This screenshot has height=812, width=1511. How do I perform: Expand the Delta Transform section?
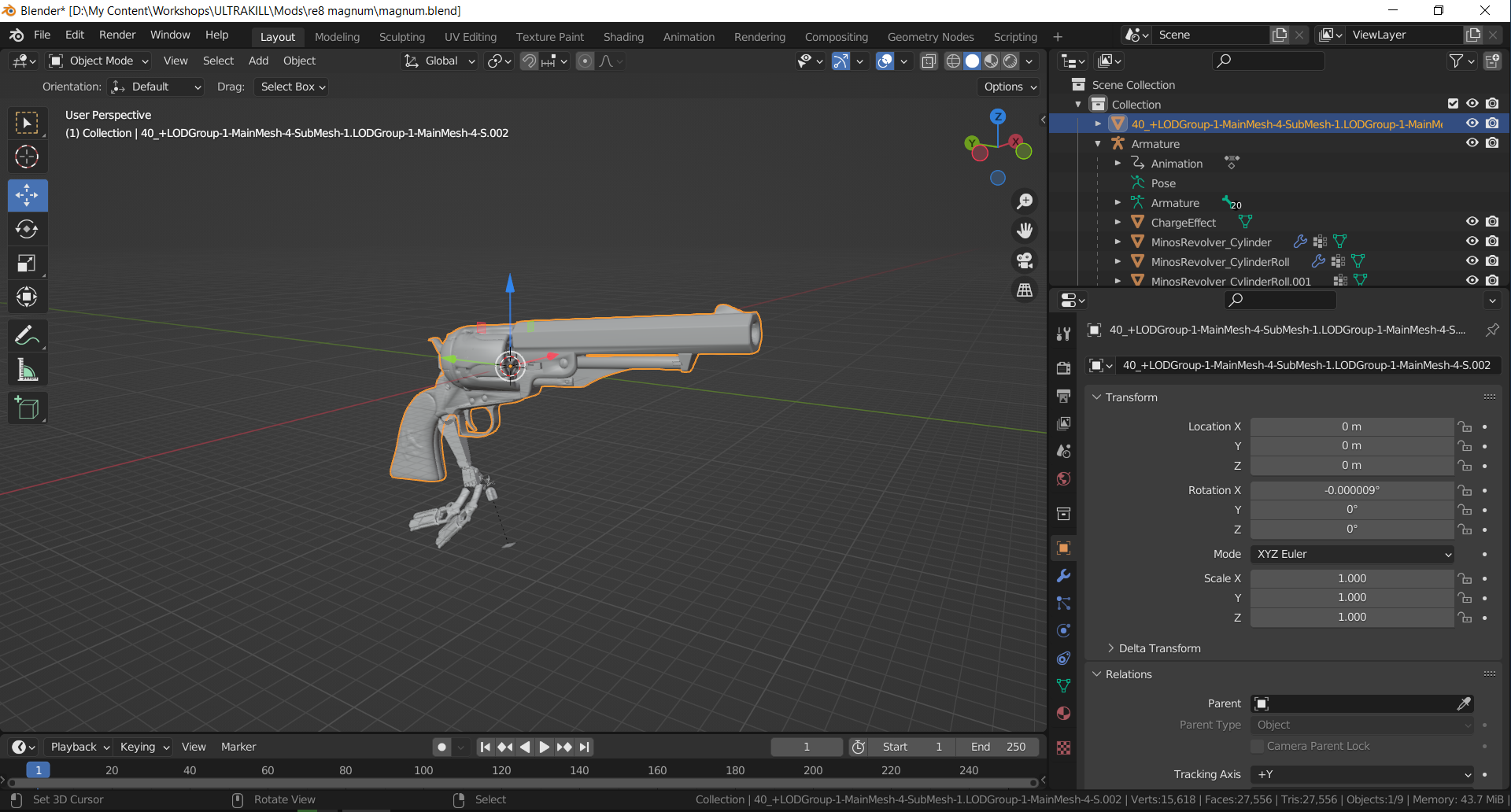(x=1159, y=648)
